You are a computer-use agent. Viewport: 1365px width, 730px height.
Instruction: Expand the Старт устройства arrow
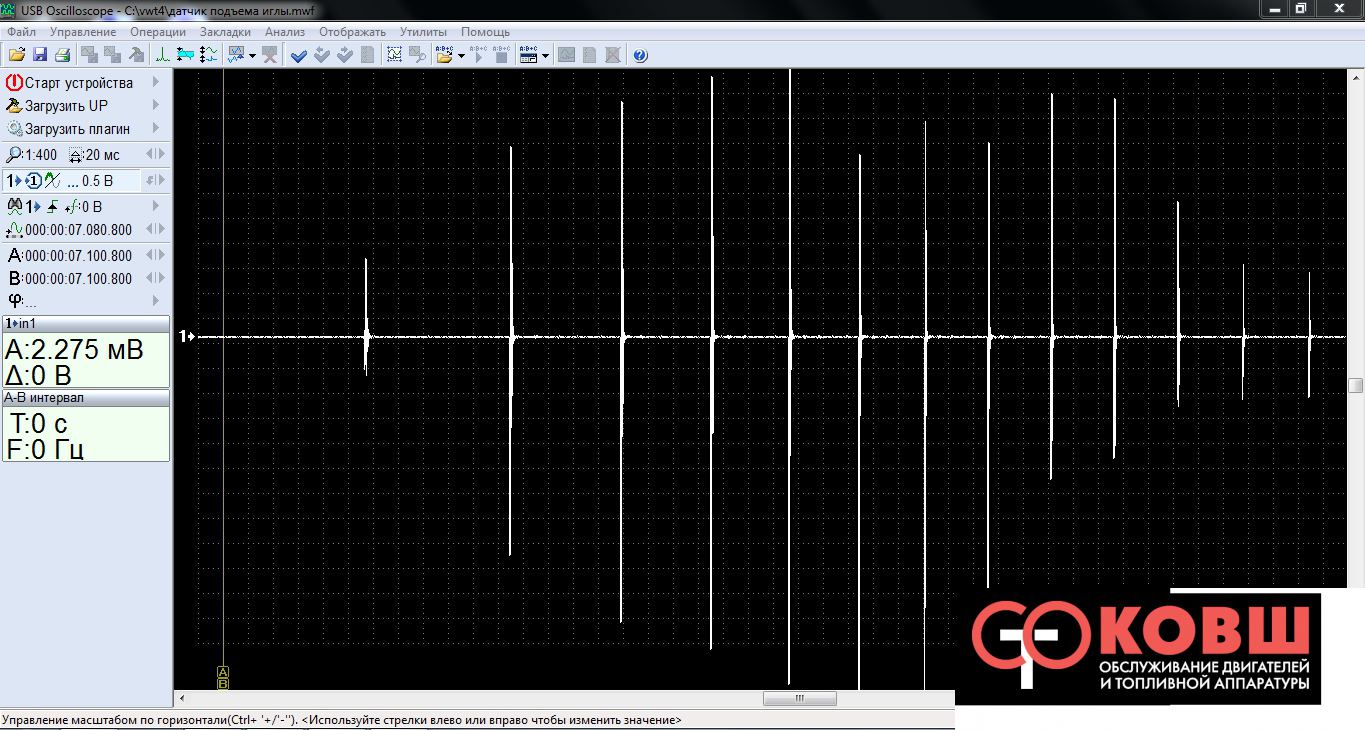tap(155, 82)
